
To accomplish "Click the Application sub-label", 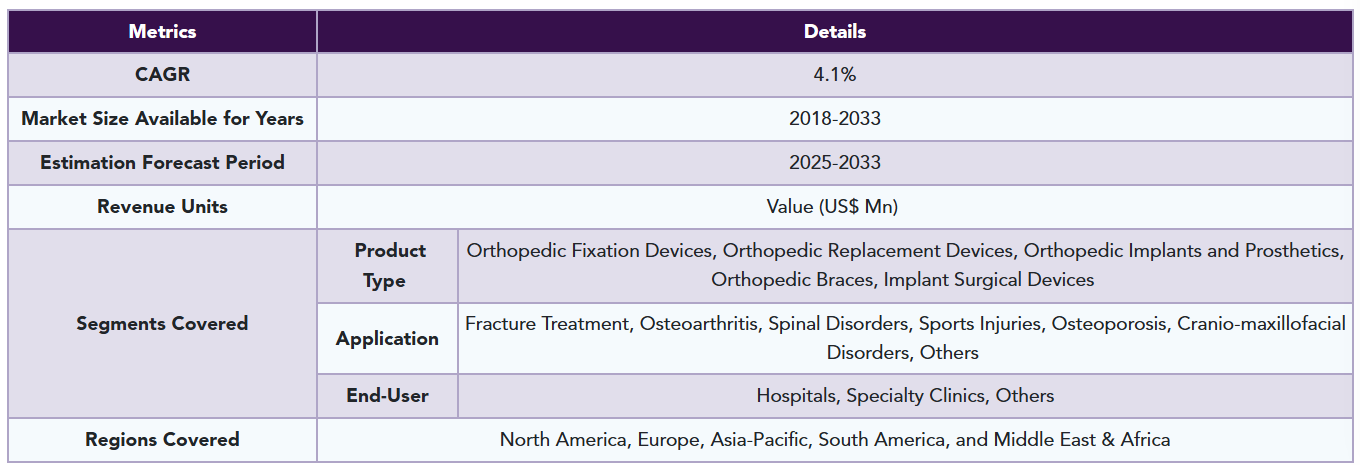I will click(x=387, y=338).
